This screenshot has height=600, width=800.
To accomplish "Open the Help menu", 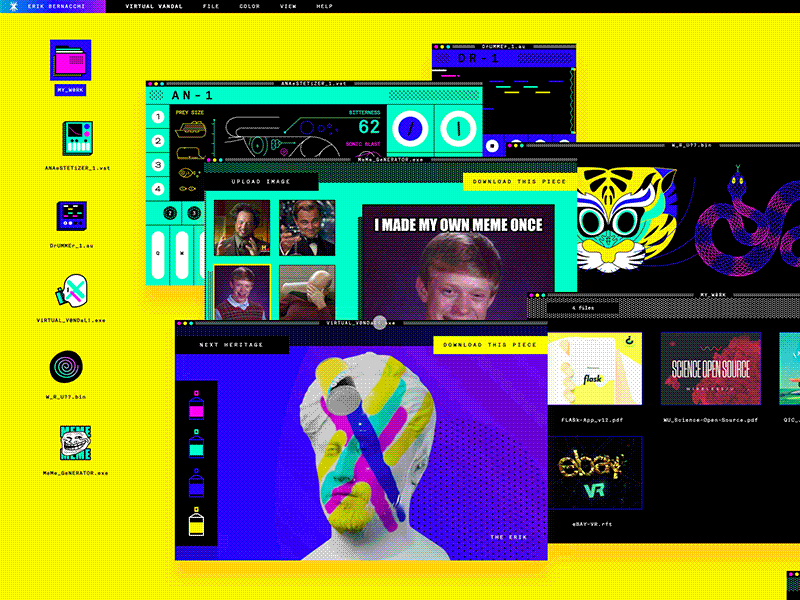I will 324,6.
